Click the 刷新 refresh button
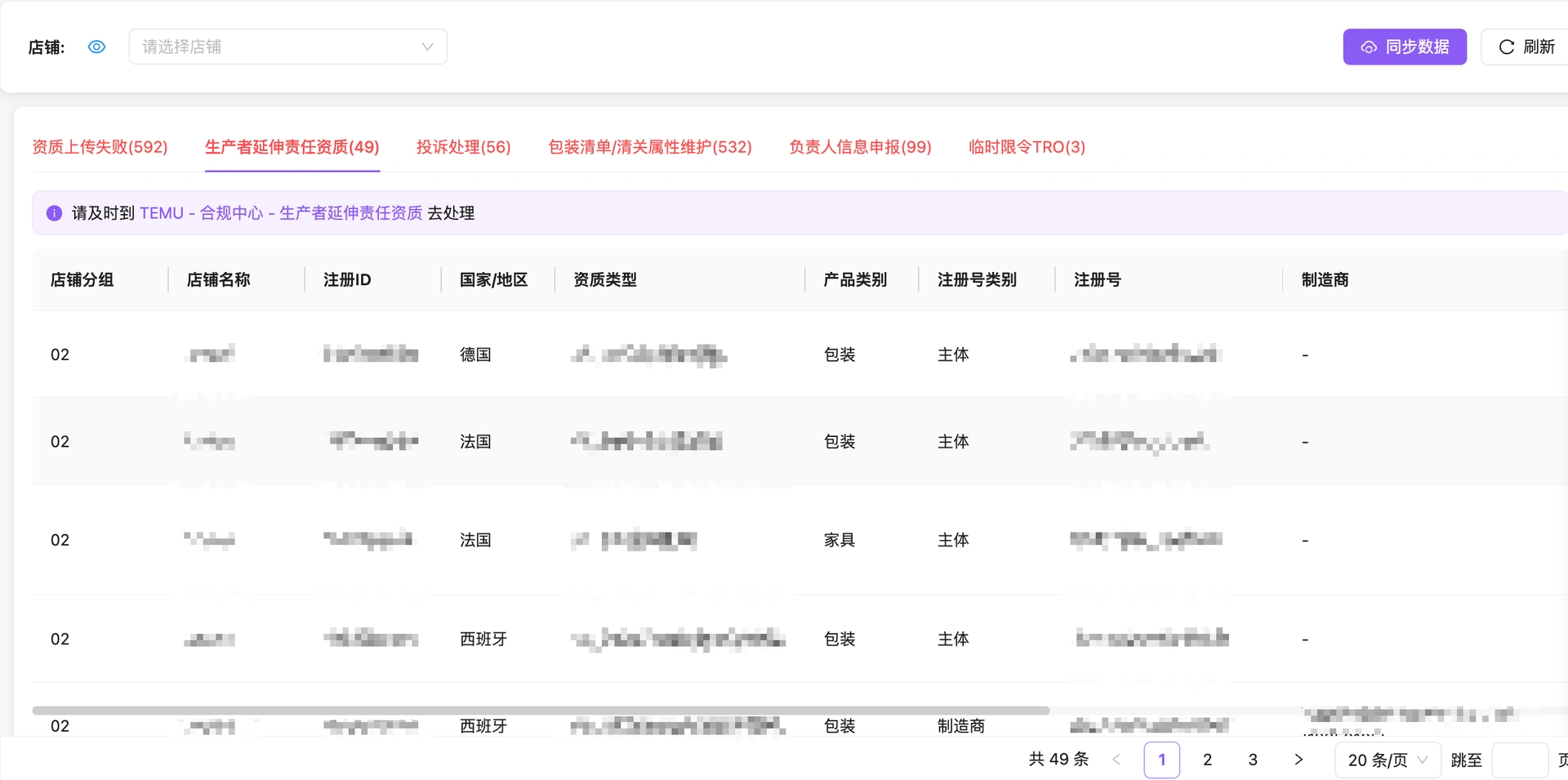The height and width of the screenshot is (780, 1568). (1526, 47)
